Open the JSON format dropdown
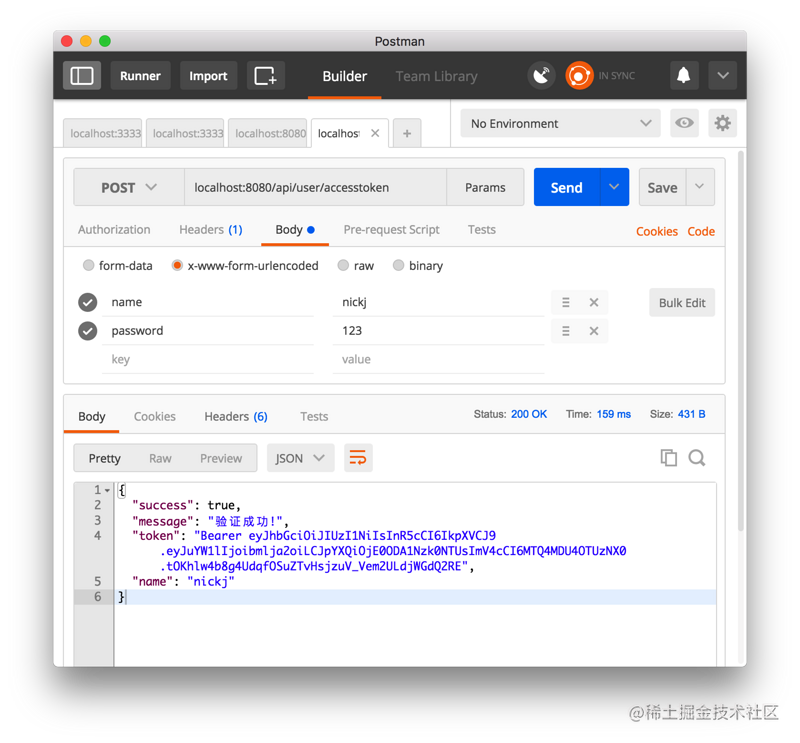The height and width of the screenshot is (743, 800). point(300,458)
